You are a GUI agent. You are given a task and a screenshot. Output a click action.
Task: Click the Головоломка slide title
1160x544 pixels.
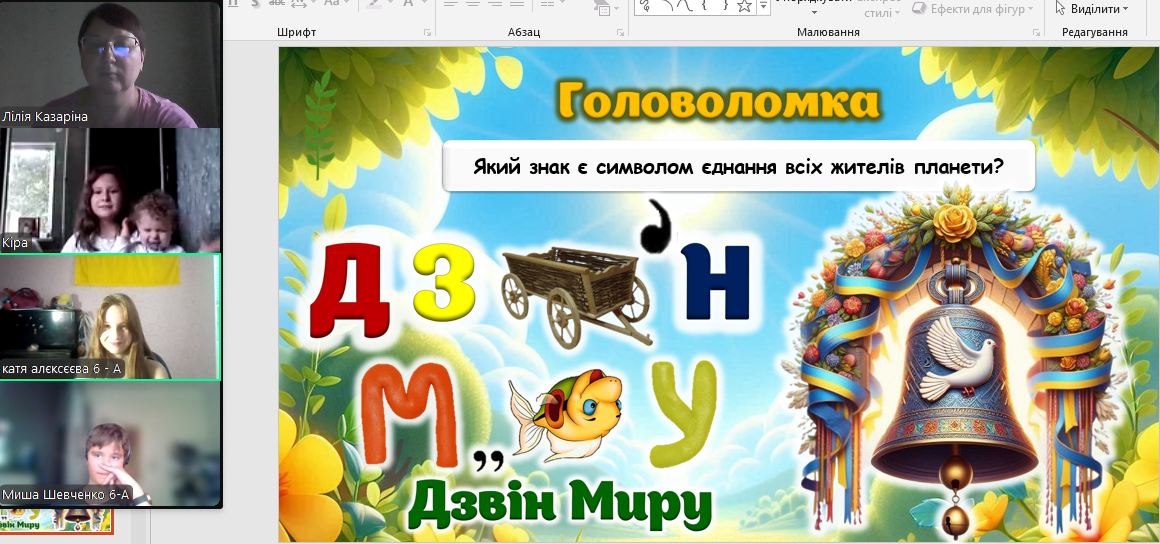coord(719,100)
